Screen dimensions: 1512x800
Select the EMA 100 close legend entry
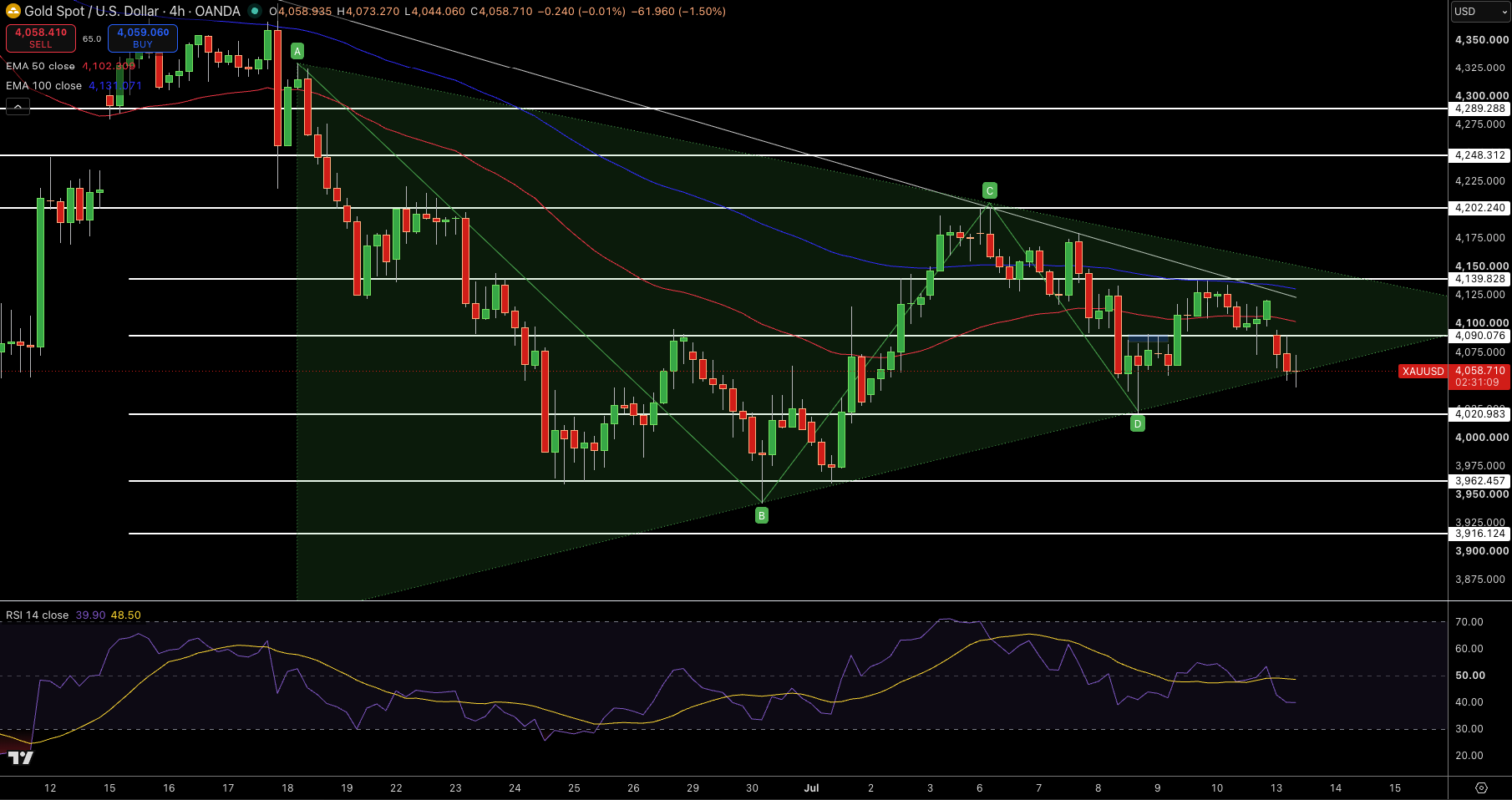pos(43,86)
